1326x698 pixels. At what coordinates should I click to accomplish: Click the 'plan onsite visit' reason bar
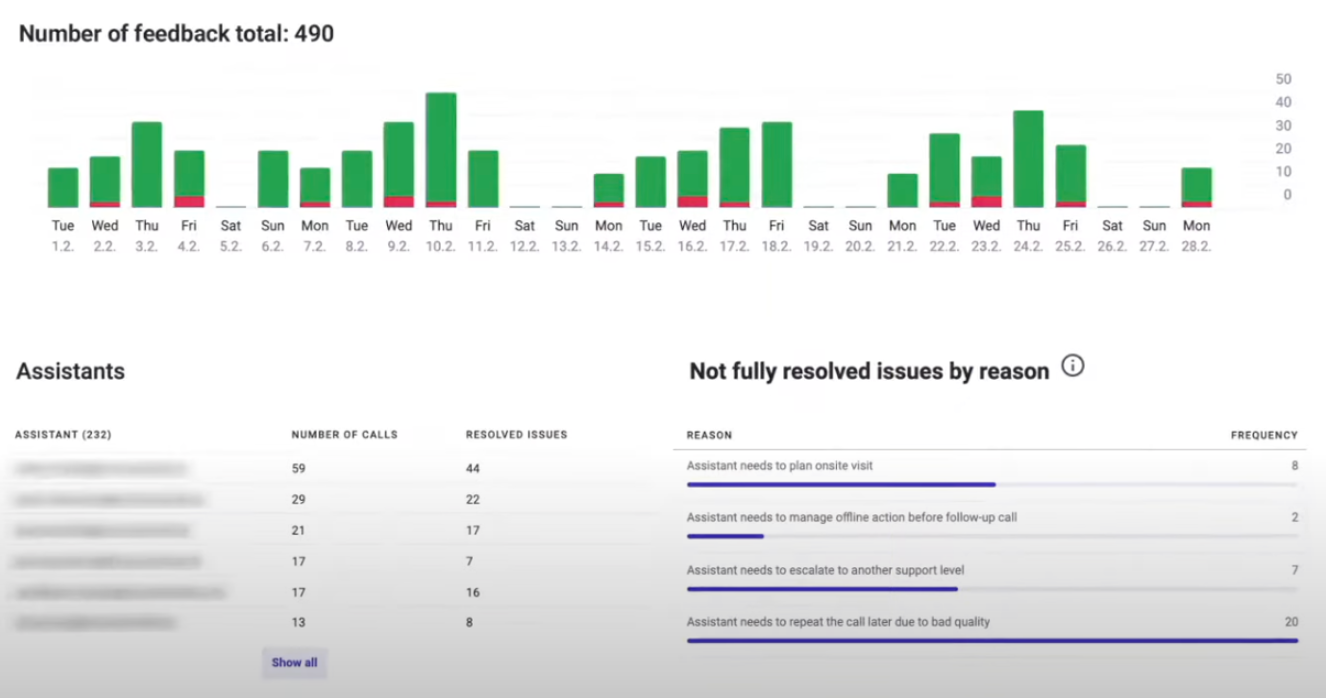[841, 484]
